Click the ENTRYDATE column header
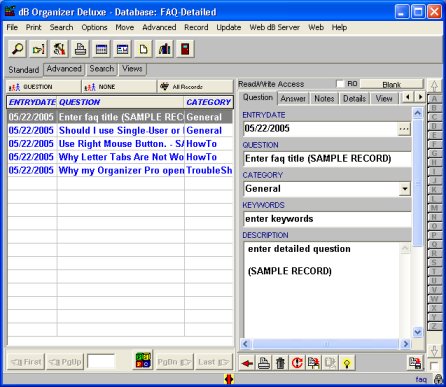Viewport: 446px width, 387px height. pyautogui.click(x=32, y=102)
